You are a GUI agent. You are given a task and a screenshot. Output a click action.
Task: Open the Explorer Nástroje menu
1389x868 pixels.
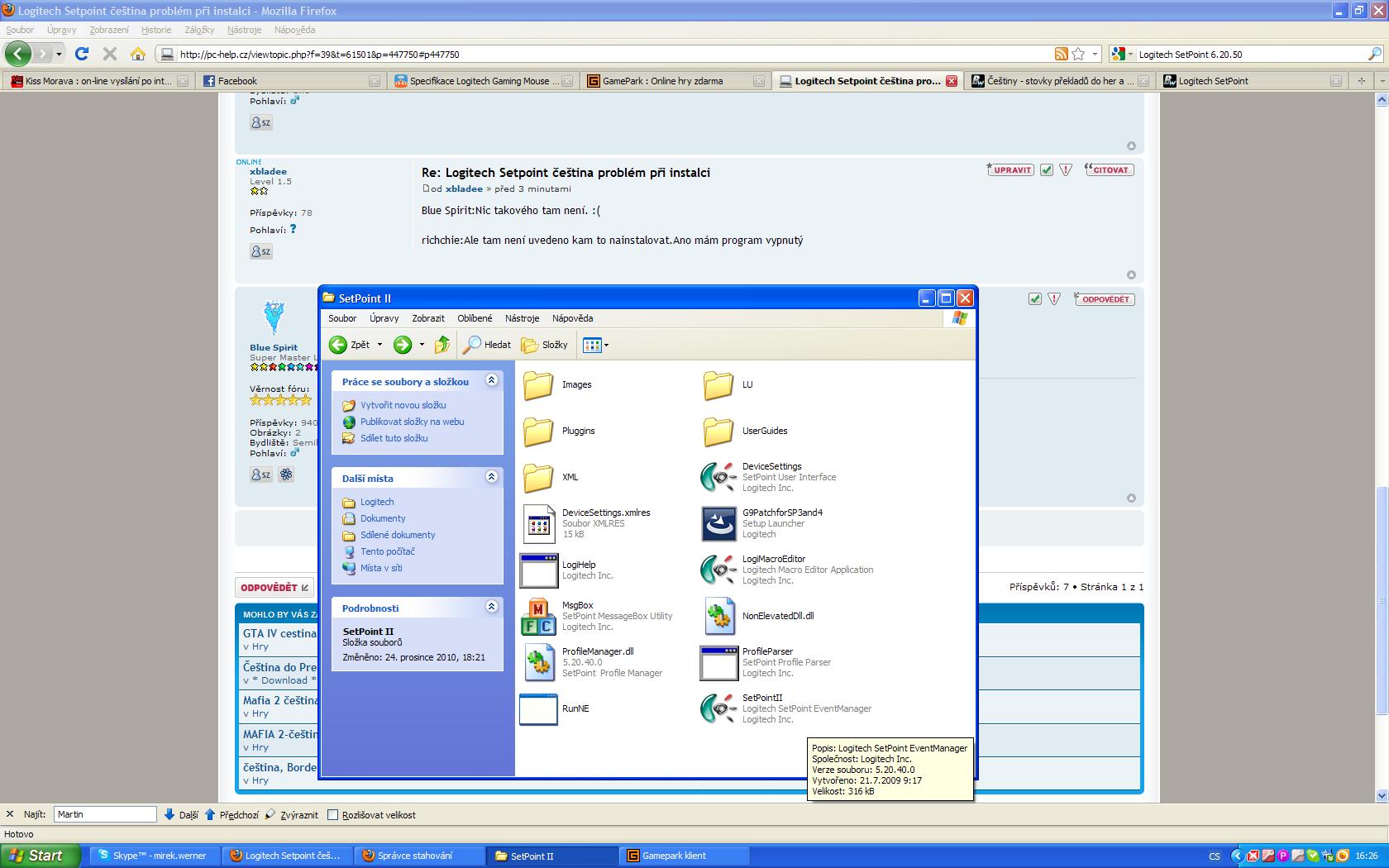tap(523, 318)
